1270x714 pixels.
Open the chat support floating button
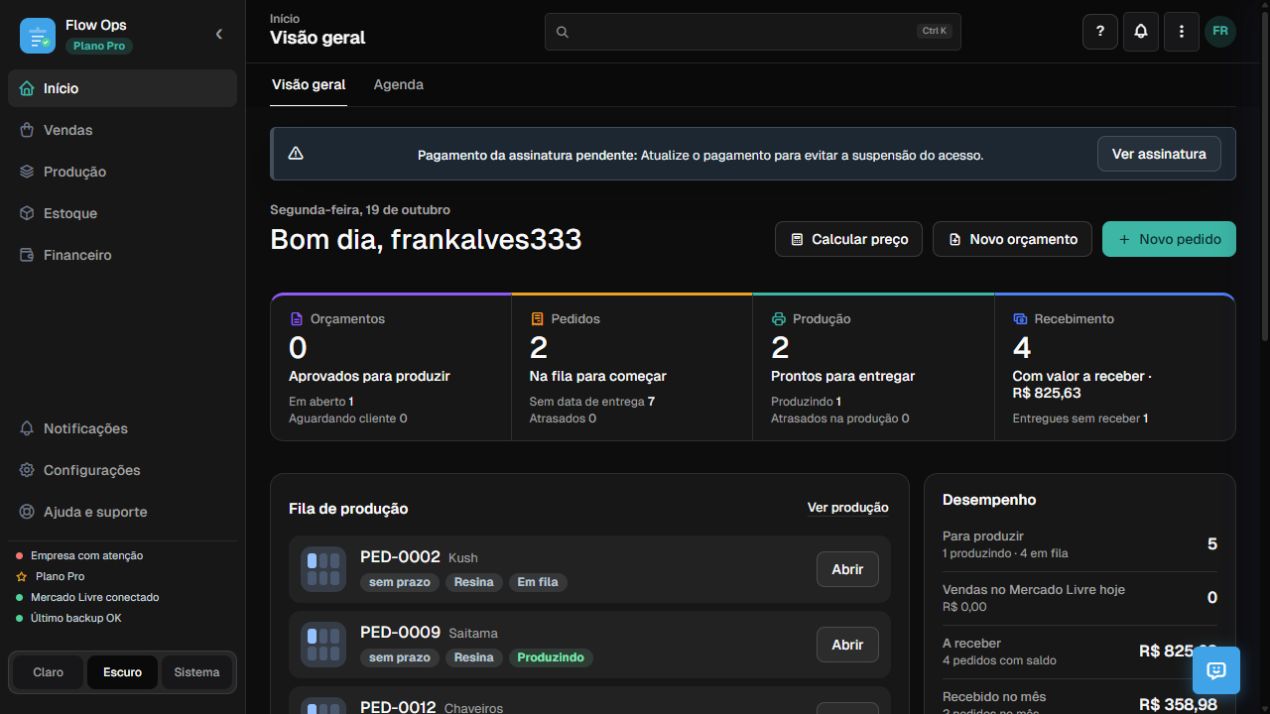point(1216,671)
